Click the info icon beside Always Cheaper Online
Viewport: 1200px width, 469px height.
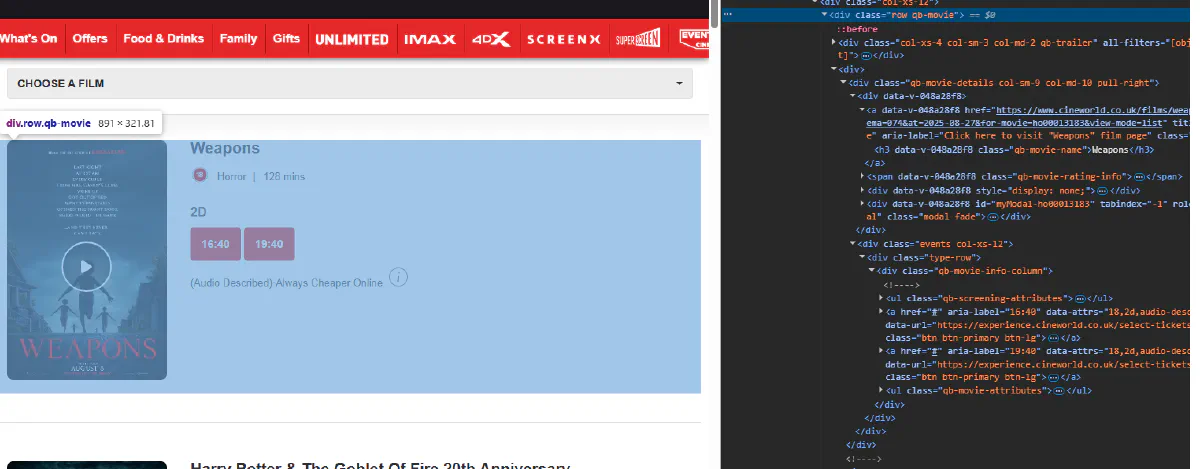click(x=398, y=277)
